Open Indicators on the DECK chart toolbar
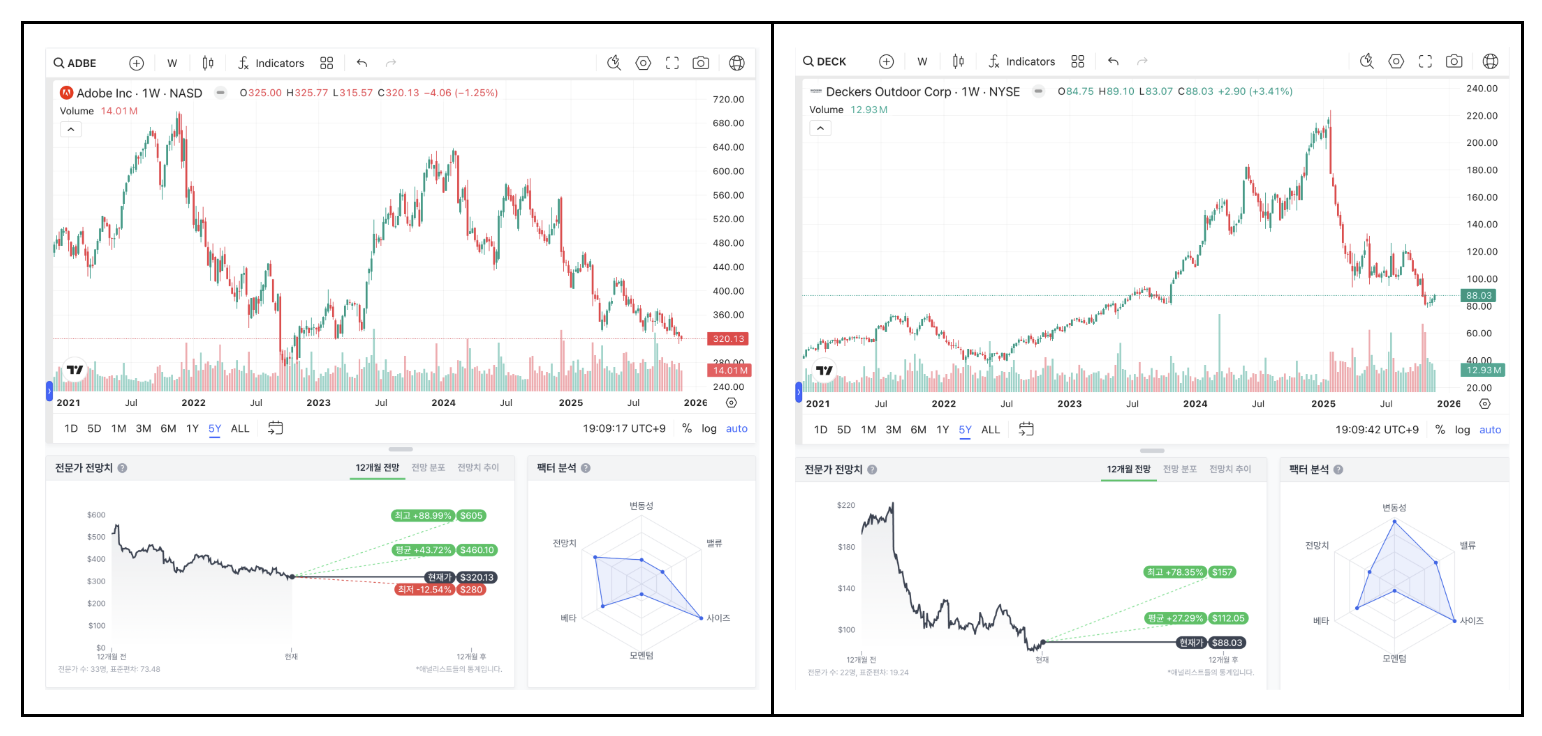The height and width of the screenshot is (736, 1542). point(1020,61)
